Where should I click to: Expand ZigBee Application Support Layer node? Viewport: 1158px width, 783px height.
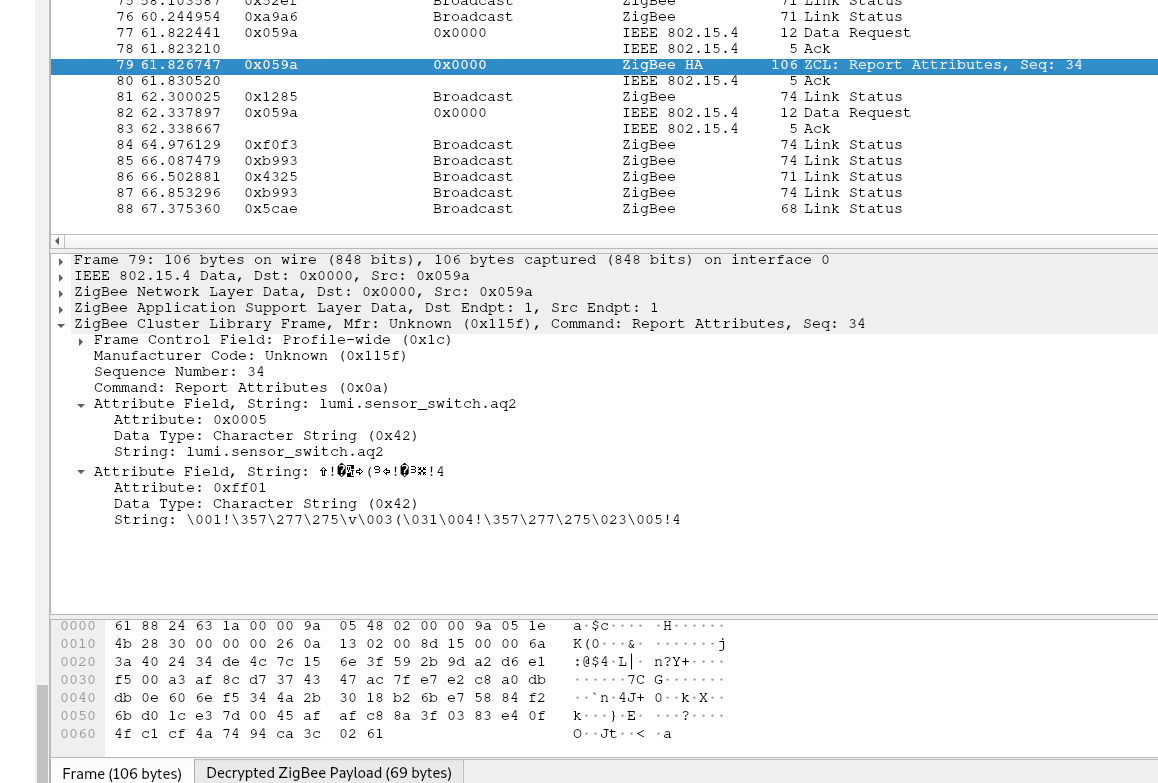pyautogui.click(x=61, y=310)
